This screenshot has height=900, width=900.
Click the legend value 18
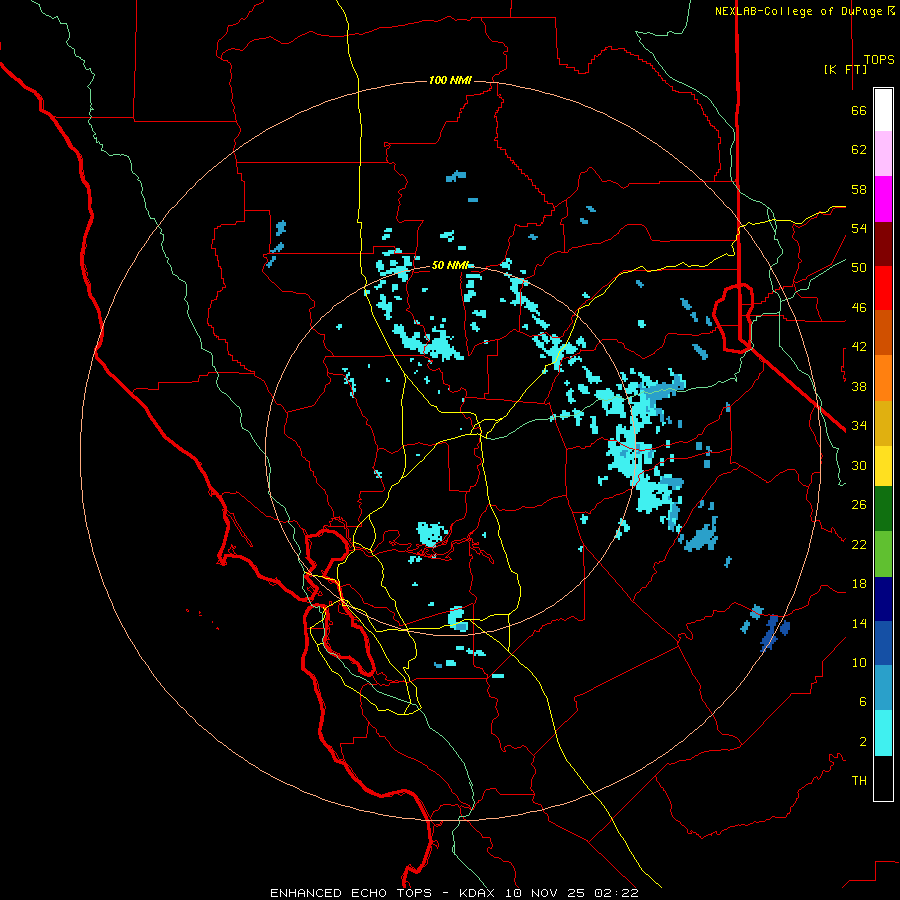pyautogui.click(x=859, y=584)
